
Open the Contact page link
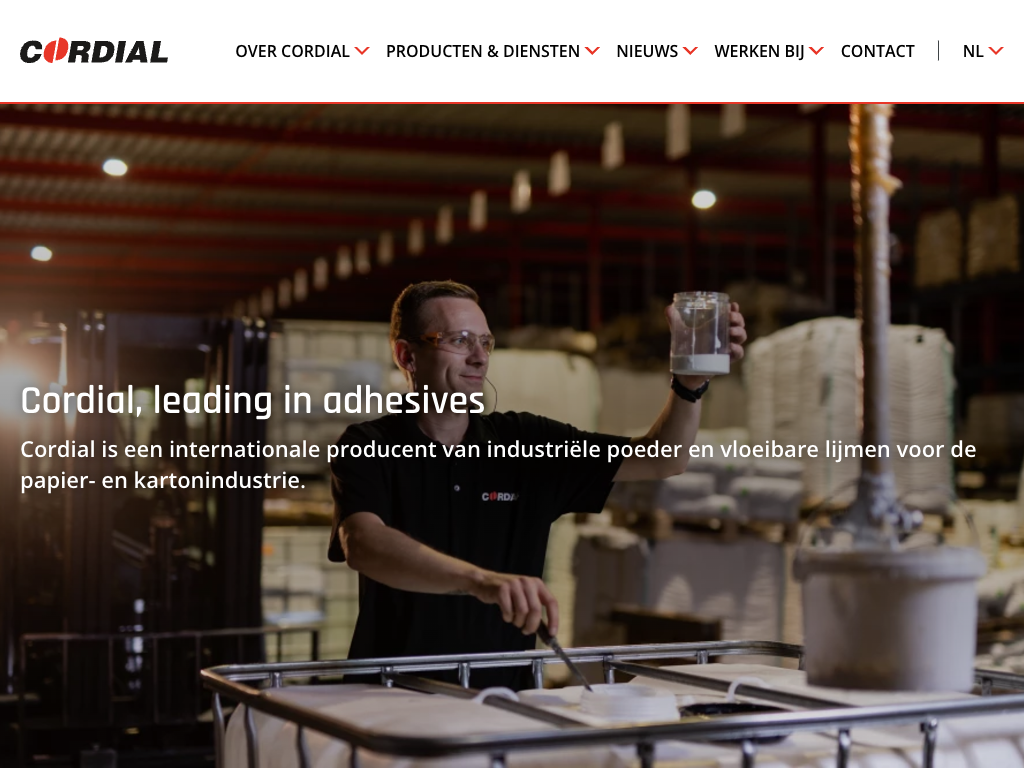click(x=878, y=51)
